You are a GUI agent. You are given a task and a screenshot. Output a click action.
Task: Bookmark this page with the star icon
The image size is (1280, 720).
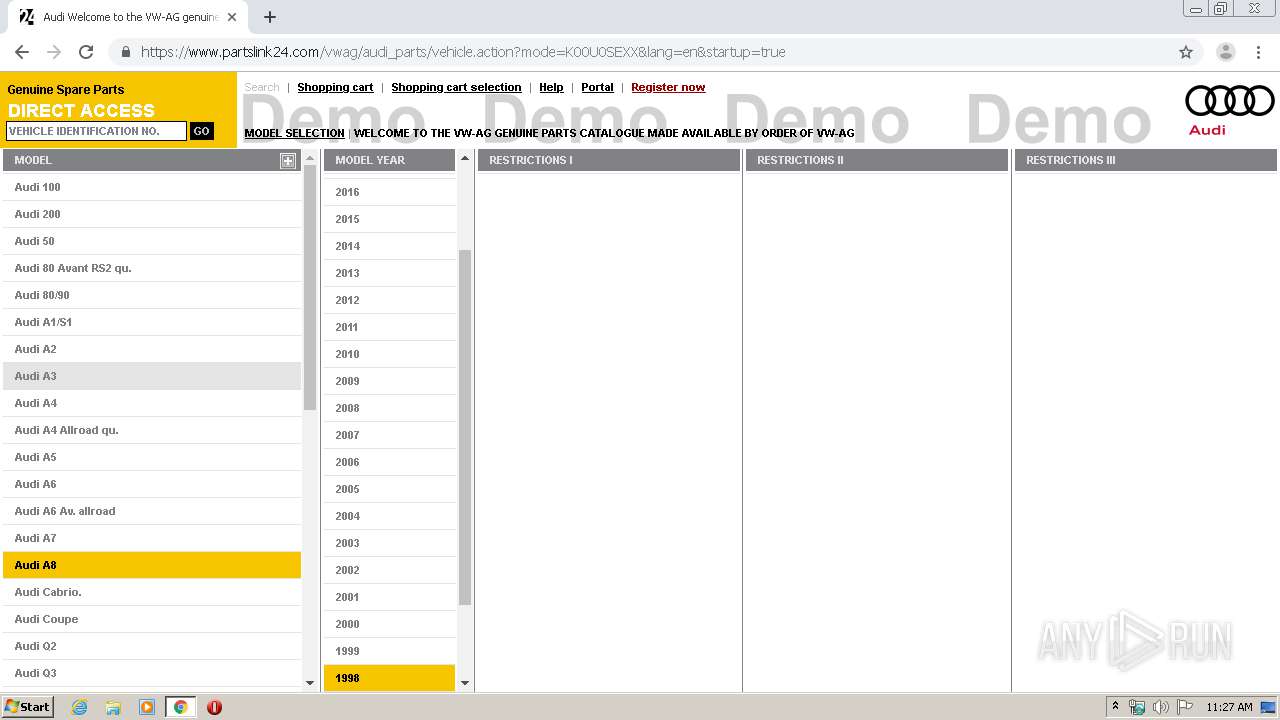(1186, 52)
